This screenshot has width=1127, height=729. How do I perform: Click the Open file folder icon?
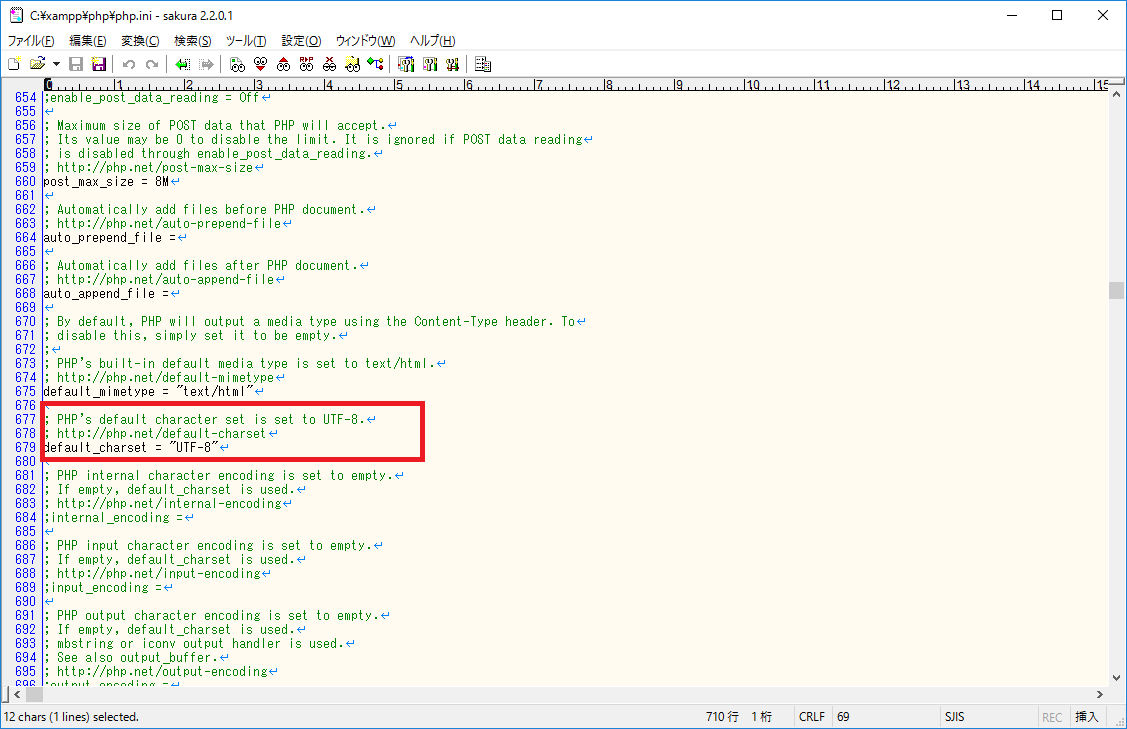coord(38,64)
